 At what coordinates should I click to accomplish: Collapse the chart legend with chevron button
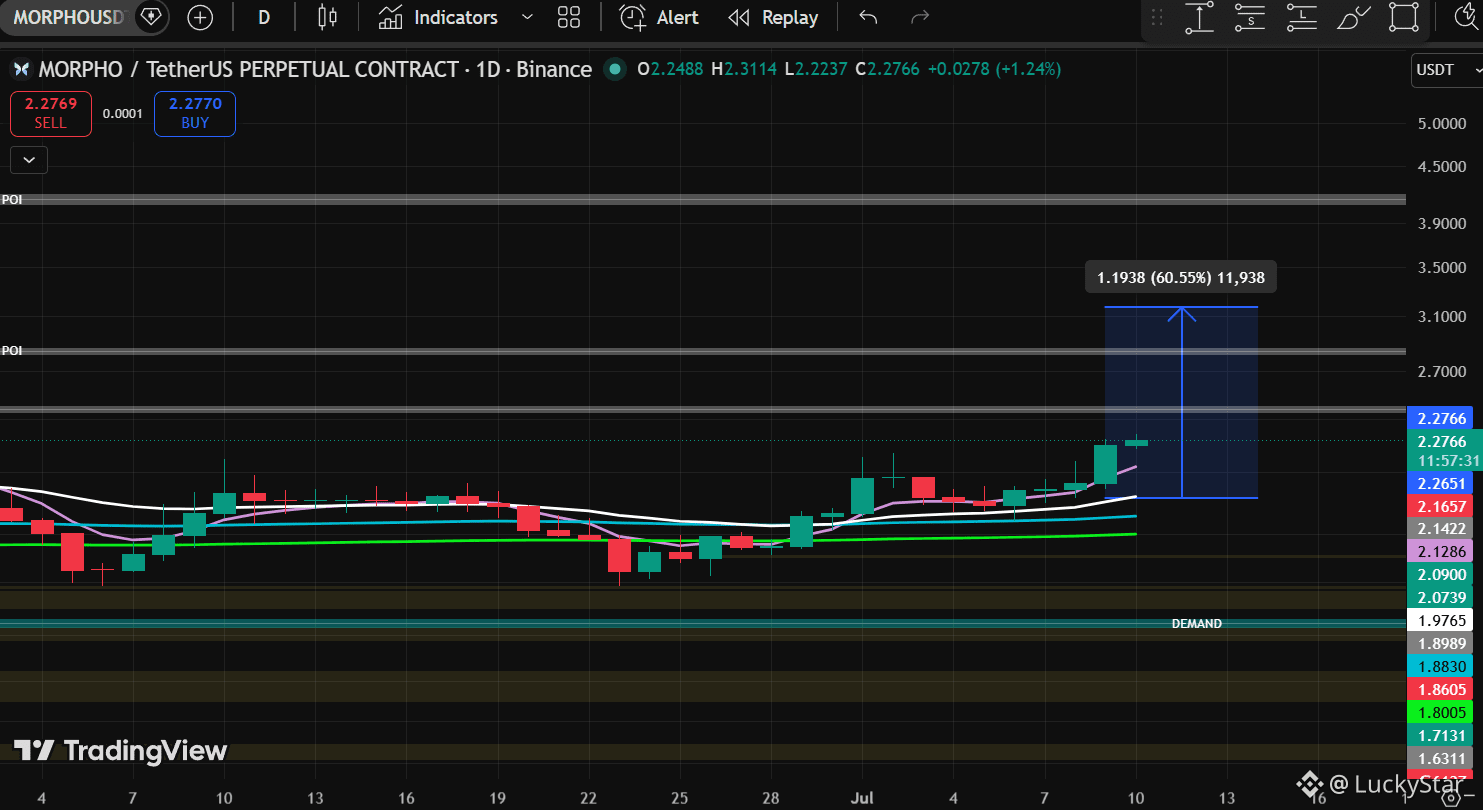tap(29, 159)
